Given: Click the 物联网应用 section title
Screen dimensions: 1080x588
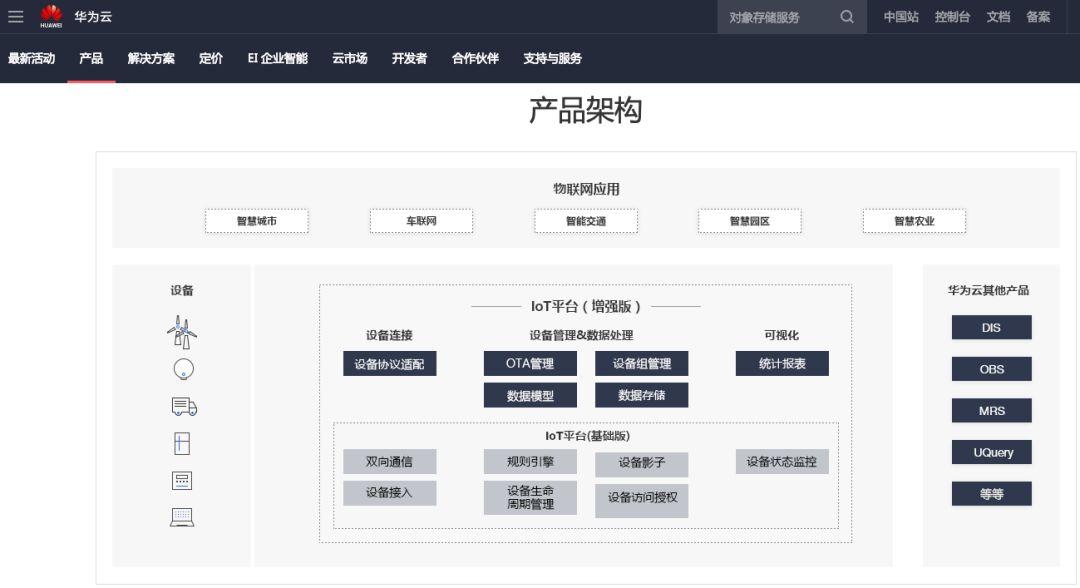Looking at the screenshot, I should pyautogui.click(x=586, y=189).
